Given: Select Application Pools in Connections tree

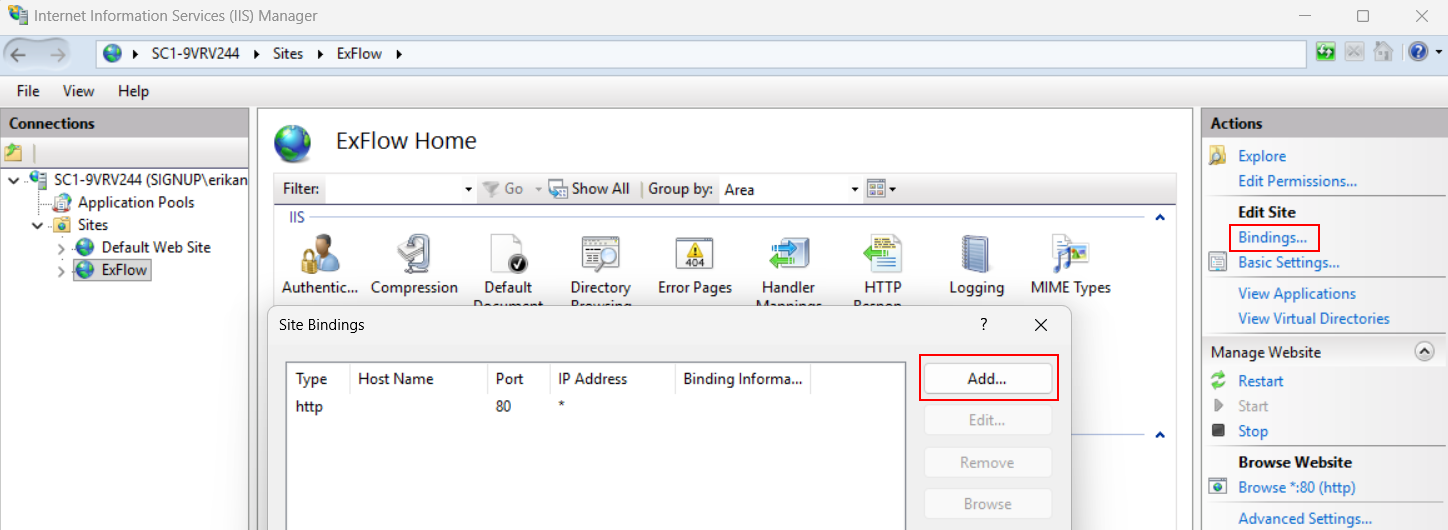Looking at the screenshot, I should coord(136,202).
